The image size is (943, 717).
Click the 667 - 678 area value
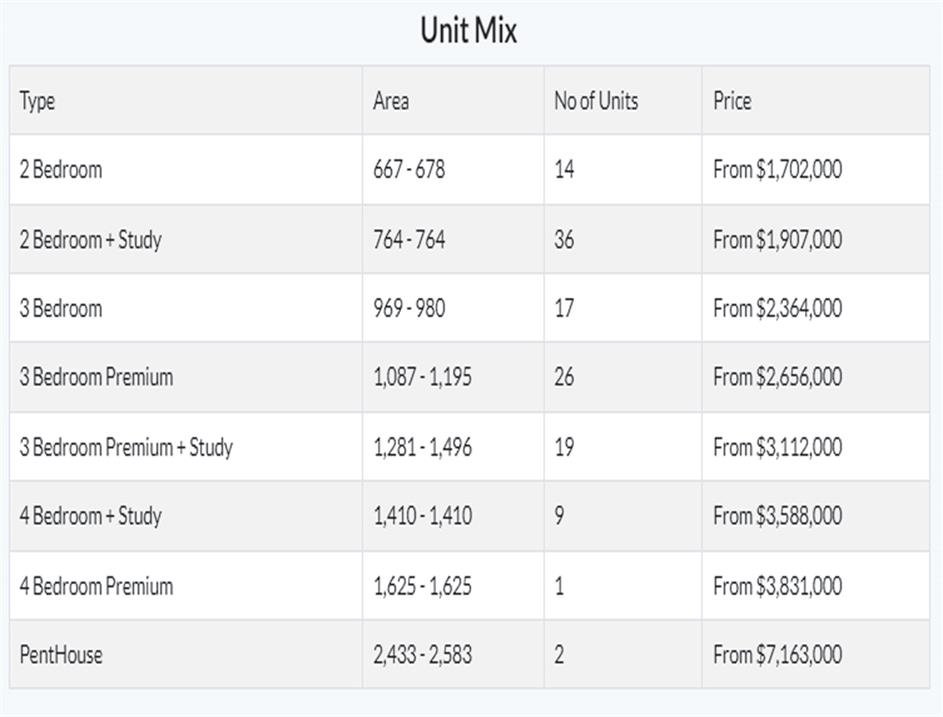pyautogui.click(x=409, y=170)
